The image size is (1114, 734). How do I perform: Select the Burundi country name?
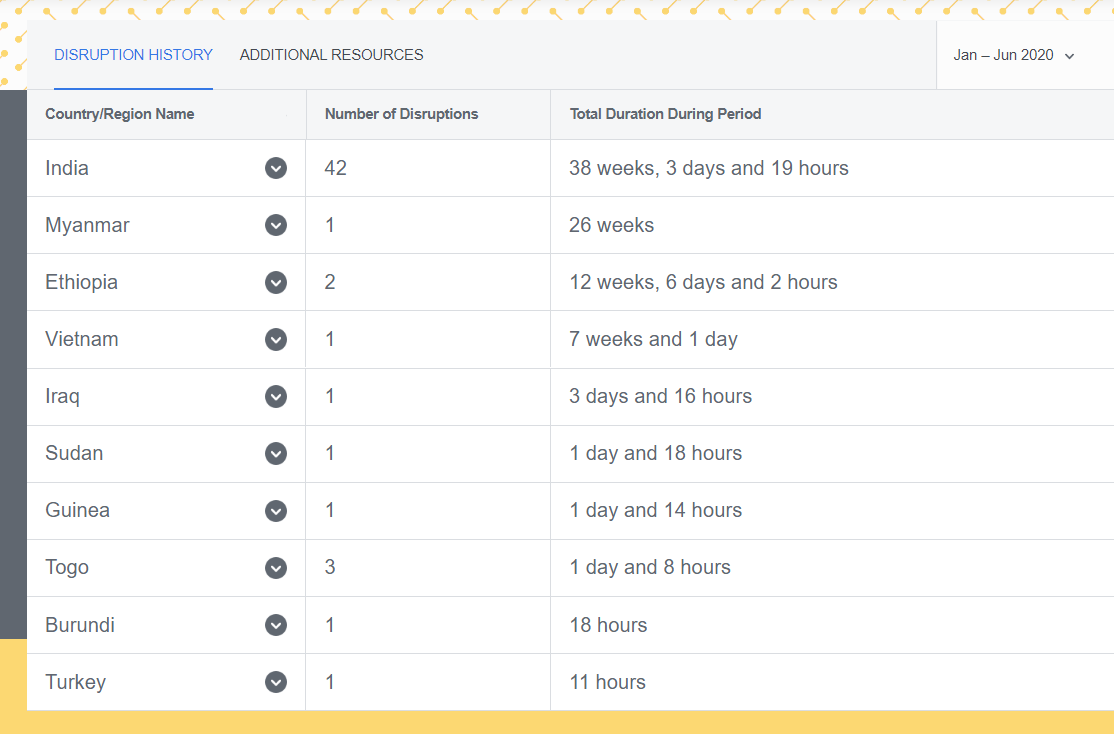pyautogui.click(x=80, y=625)
